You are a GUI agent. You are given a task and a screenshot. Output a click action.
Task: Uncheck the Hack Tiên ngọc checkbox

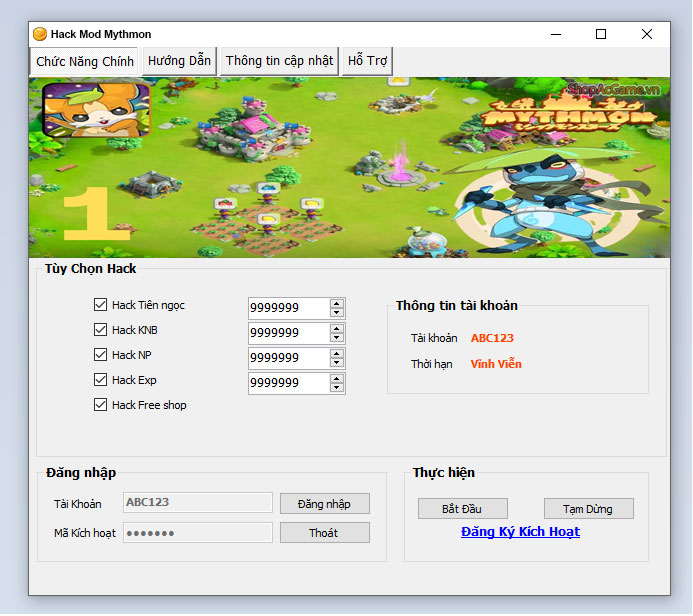coord(100,304)
